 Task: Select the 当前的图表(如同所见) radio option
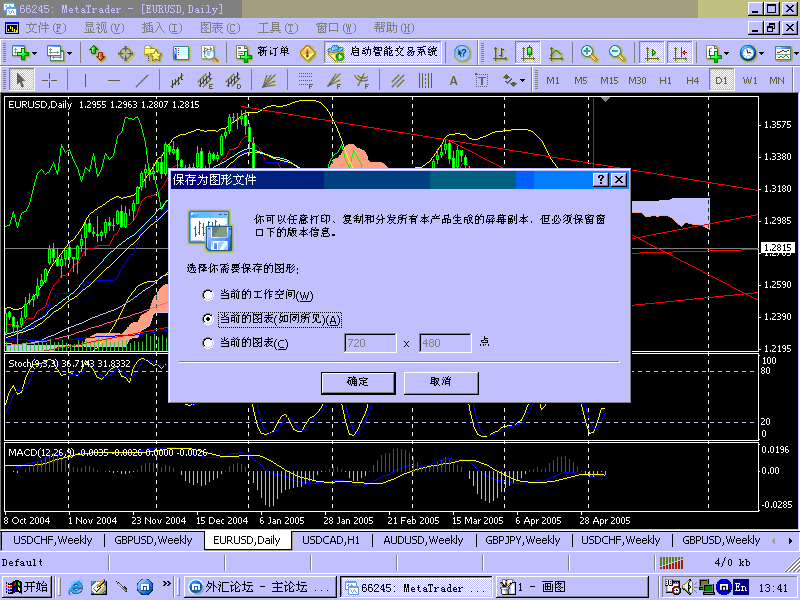tap(207, 319)
